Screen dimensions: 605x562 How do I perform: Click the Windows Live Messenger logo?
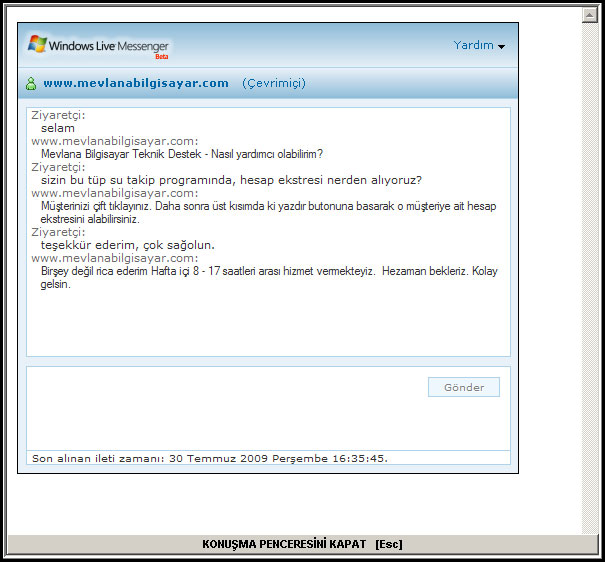pos(98,47)
